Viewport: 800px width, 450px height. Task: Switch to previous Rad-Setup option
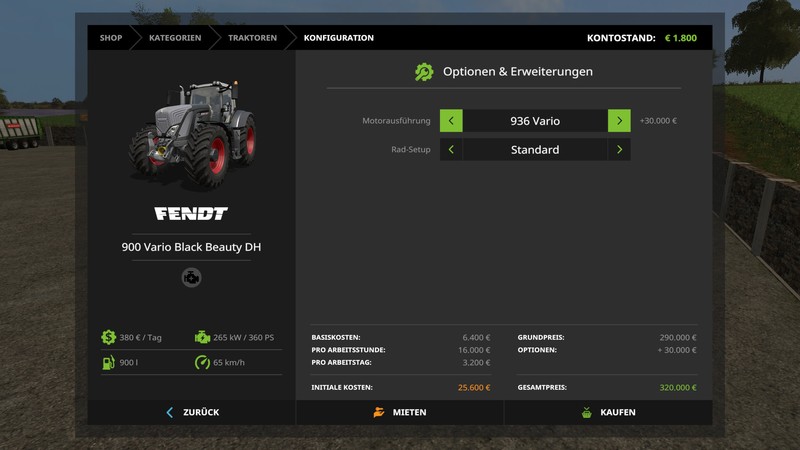pyautogui.click(x=451, y=150)
